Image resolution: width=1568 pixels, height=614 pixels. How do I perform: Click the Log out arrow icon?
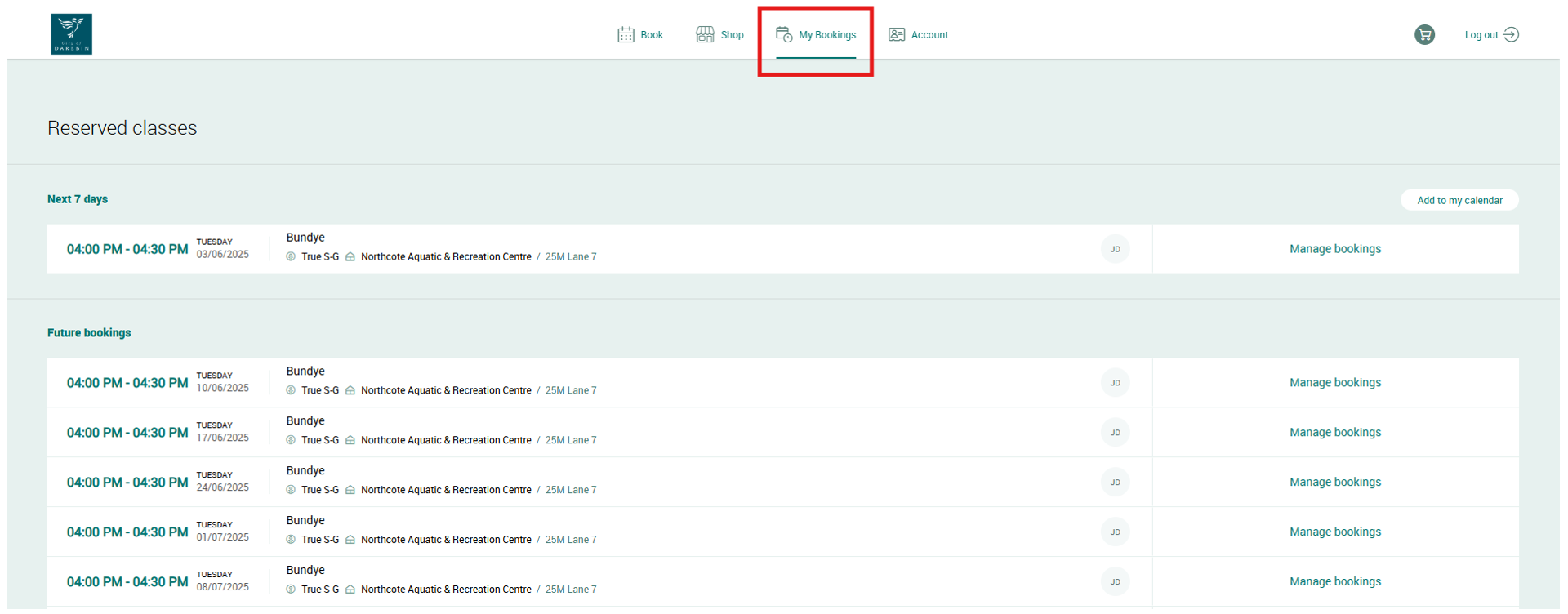coord(1511,34)
